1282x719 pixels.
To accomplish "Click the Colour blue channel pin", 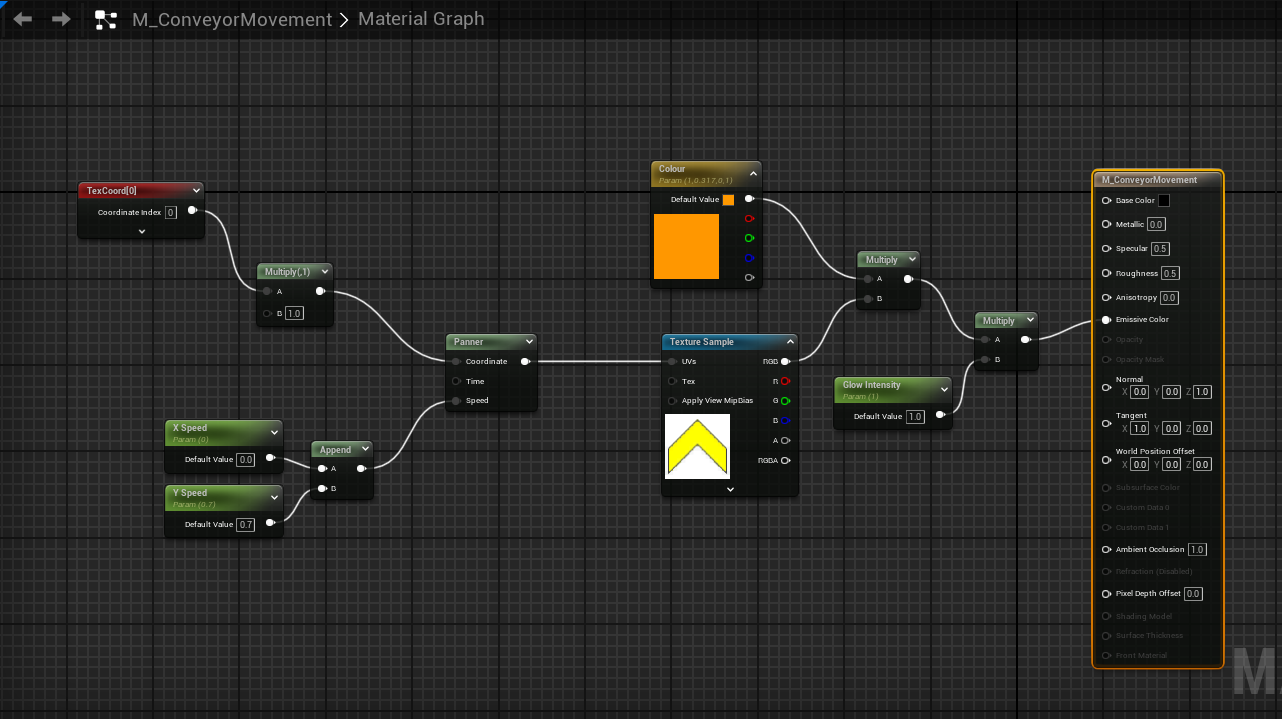I will click(749, 258).
